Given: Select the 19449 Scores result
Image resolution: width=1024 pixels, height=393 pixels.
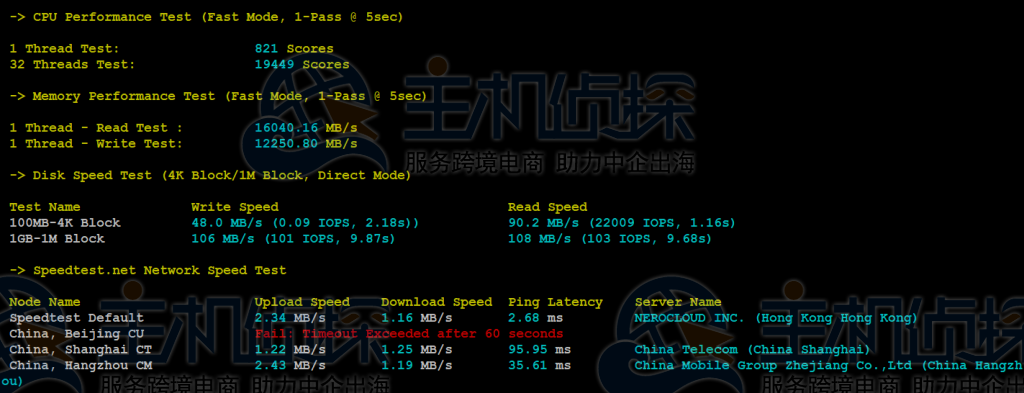Looking at the screenshot, I should pyautogui.click(x=302, y=65).
